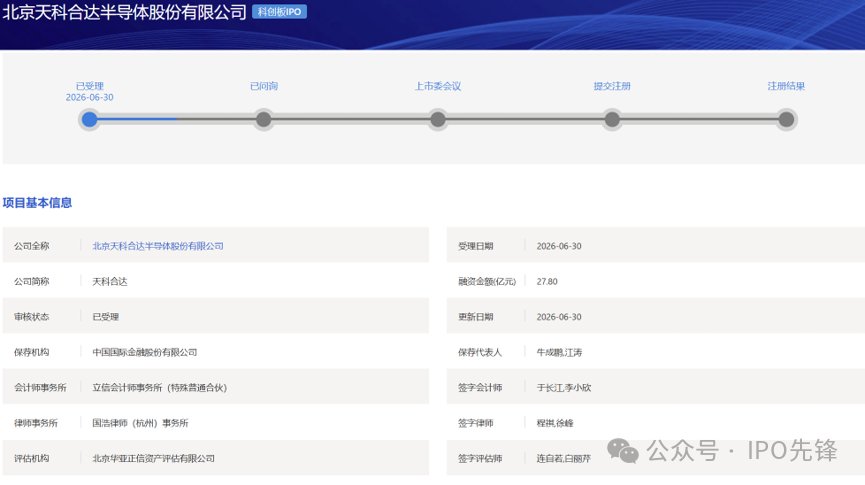Viewport: 865px width, 485px height.
Task: Click the 签字会计师 field label
Action: 480,387
